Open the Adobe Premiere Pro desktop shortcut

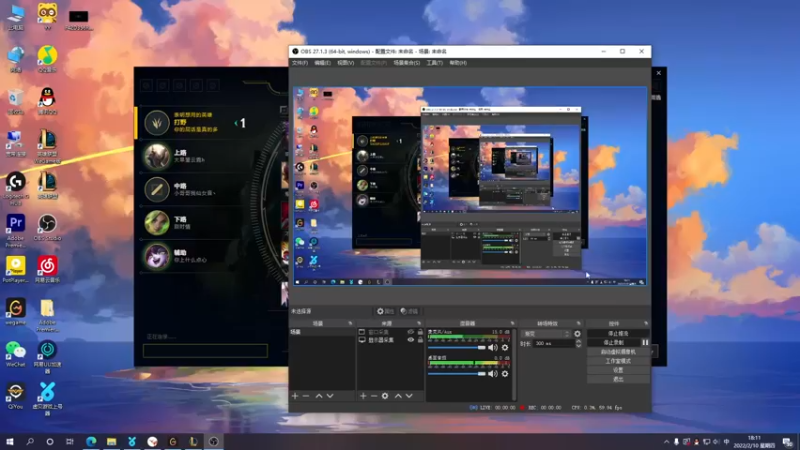coord(15,231)
